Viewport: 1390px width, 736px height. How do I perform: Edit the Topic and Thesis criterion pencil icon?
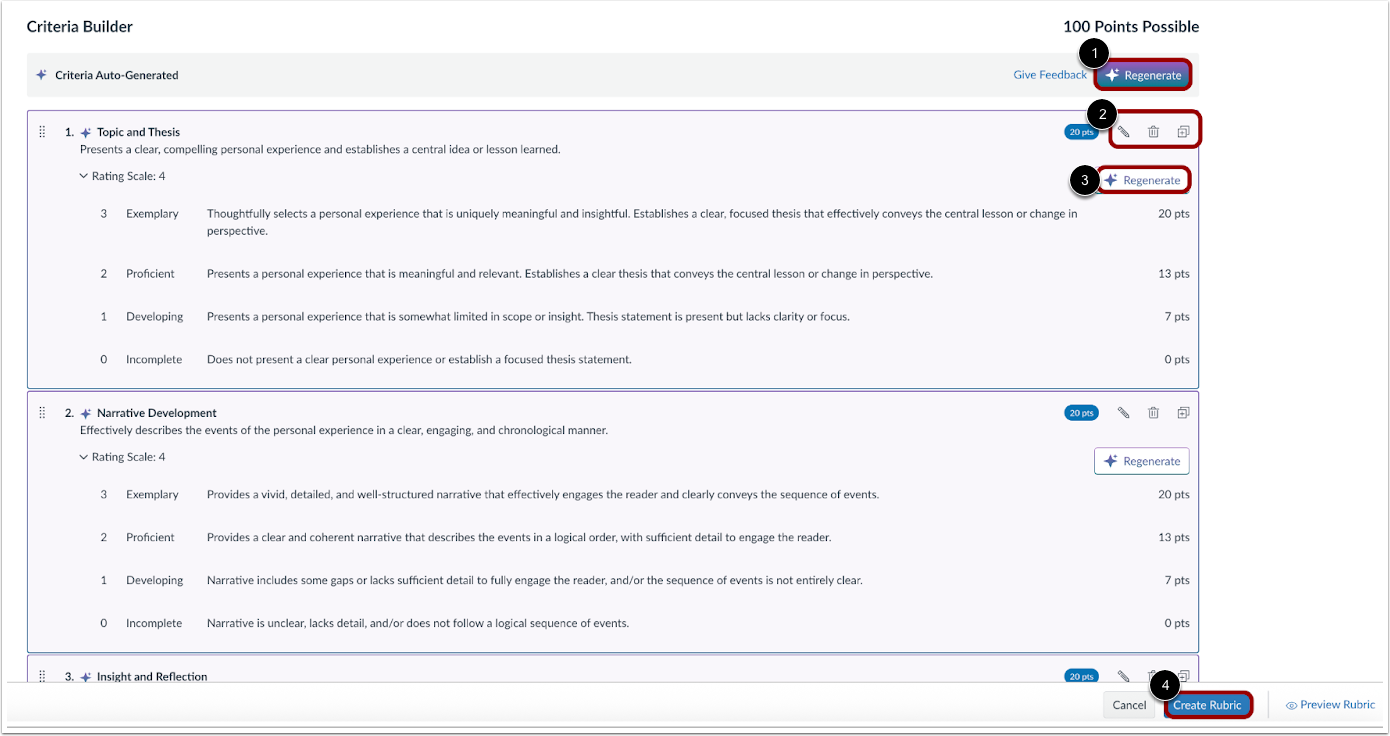click(1124, 130)
